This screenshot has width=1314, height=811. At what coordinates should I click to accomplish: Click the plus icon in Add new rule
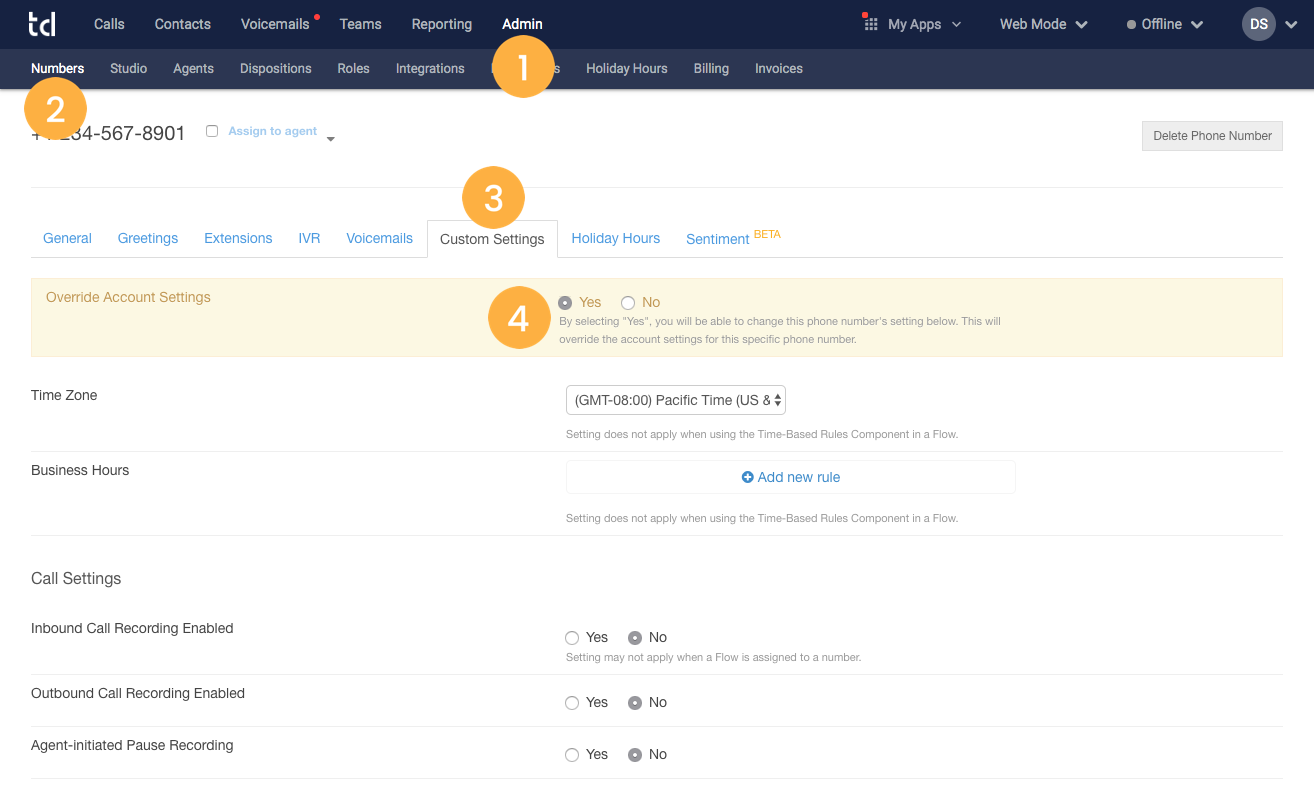747,478
